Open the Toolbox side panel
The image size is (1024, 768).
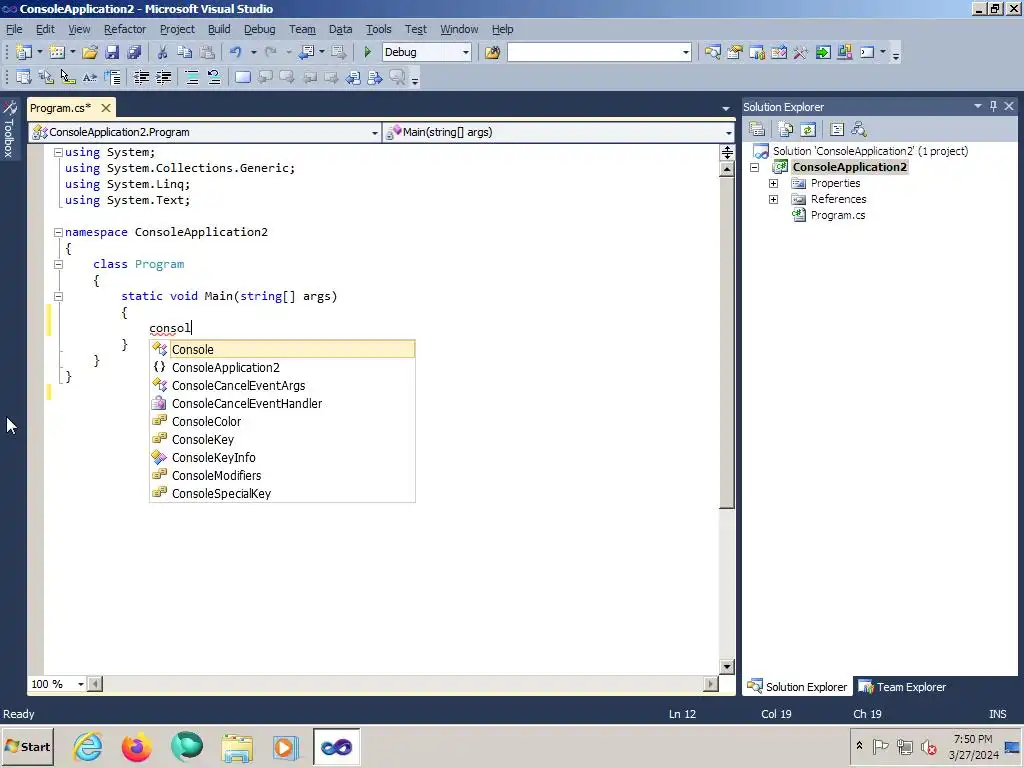[x=9, y=129]
